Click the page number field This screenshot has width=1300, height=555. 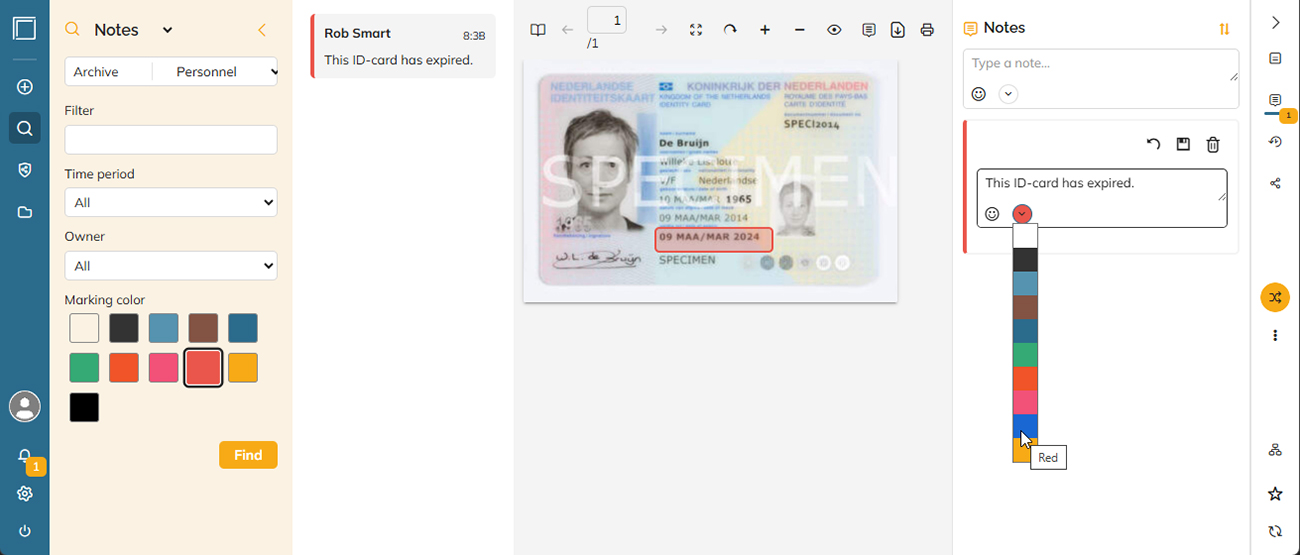607,20
